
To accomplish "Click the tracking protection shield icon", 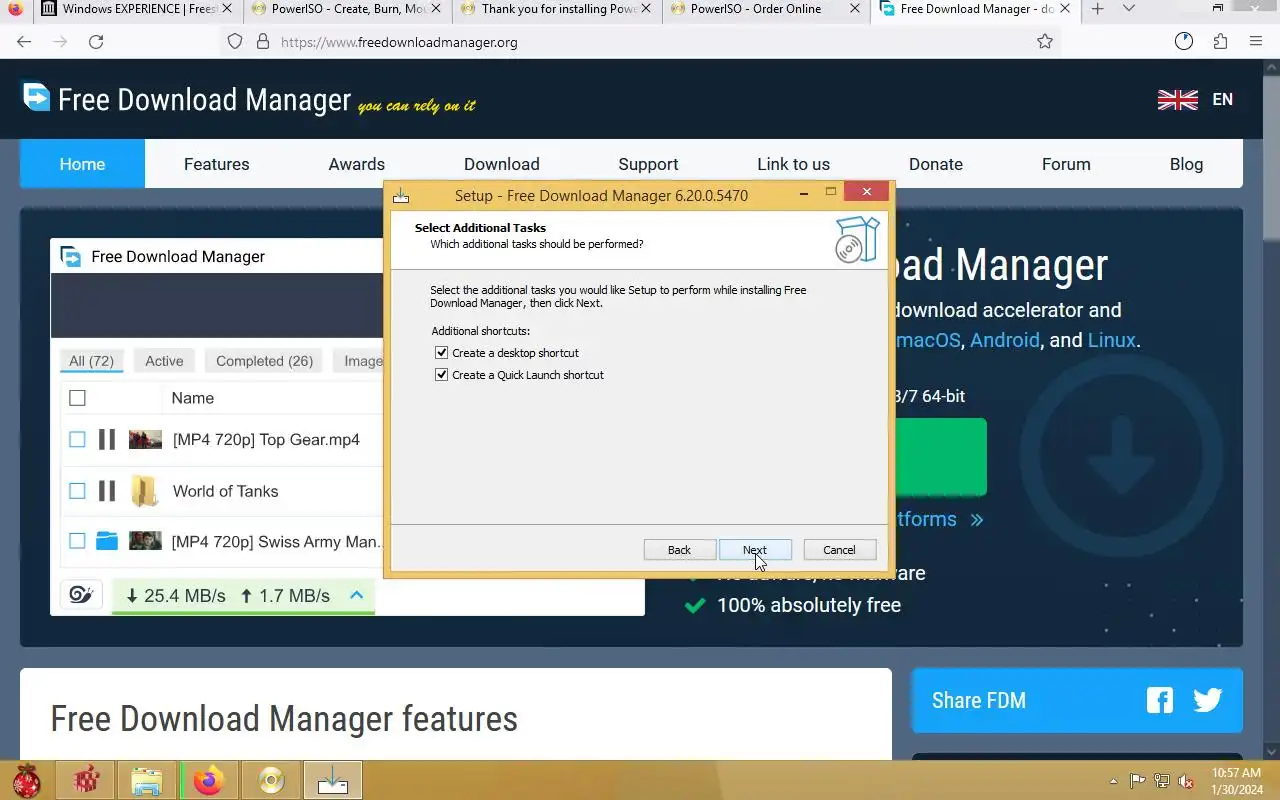I will tap(235, 42).
